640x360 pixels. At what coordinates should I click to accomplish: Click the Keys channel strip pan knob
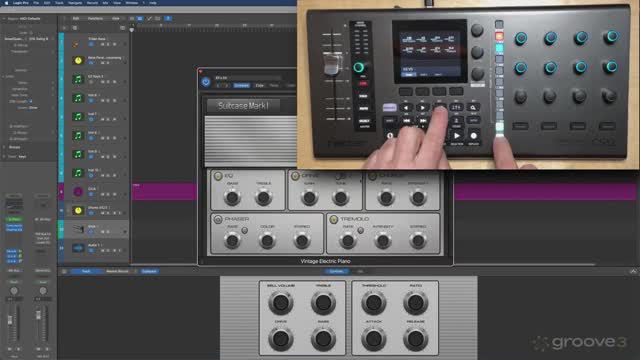tap(14, 291)
